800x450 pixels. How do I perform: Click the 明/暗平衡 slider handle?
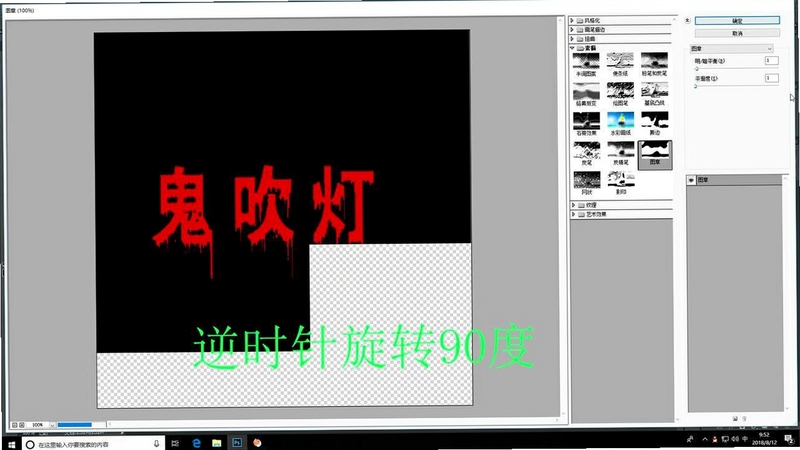coord(696,68)
